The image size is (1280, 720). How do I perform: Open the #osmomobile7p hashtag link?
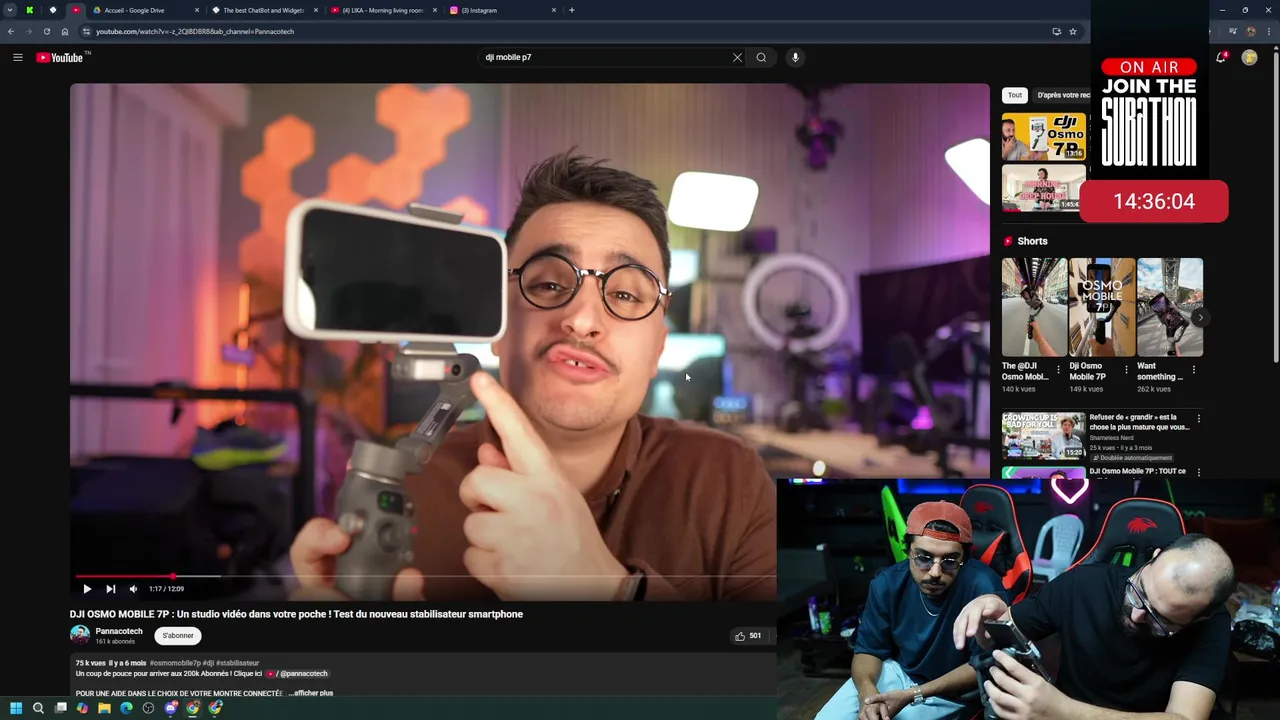pyautogui.click(x=175, y=663)
